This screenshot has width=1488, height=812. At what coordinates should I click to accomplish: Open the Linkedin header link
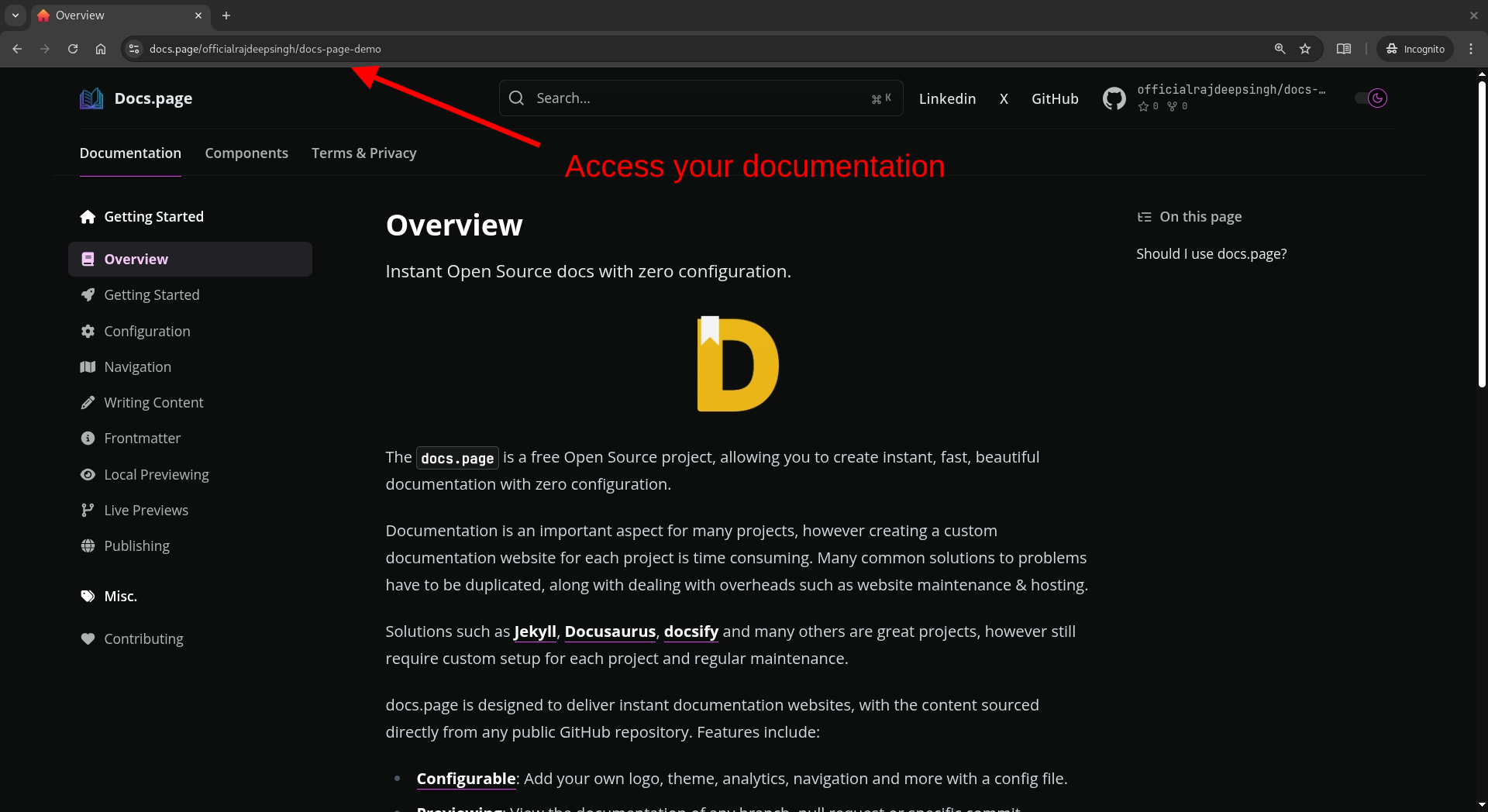947,98
